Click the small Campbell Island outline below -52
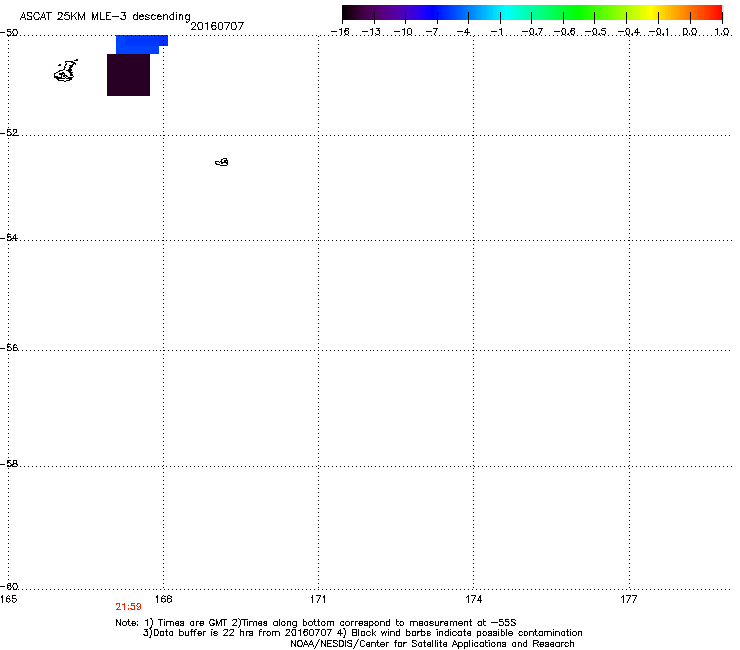Viewport: 740px width, 650px height. [x=222, y=162]
